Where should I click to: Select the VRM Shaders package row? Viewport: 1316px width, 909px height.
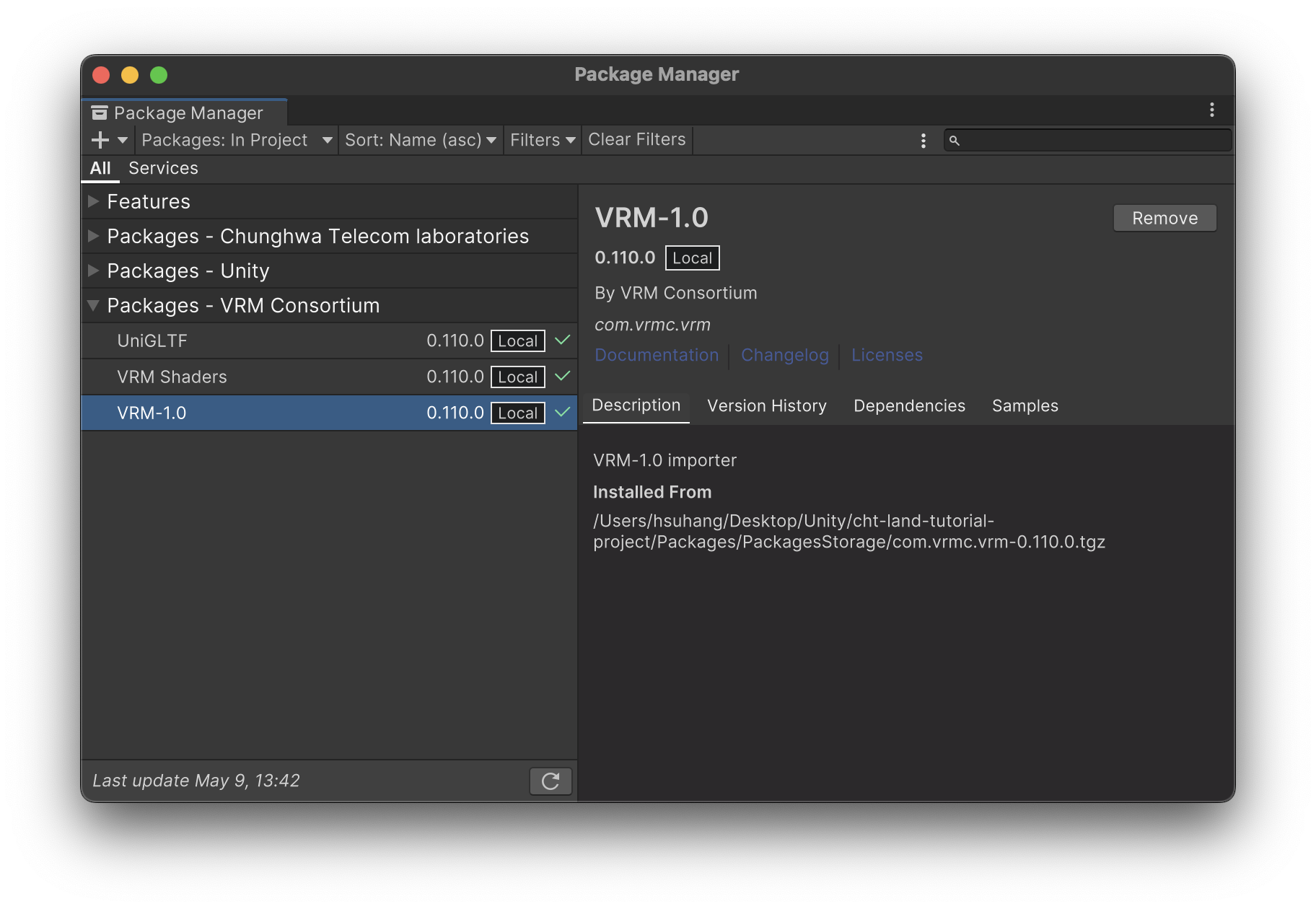click(330, 377)
